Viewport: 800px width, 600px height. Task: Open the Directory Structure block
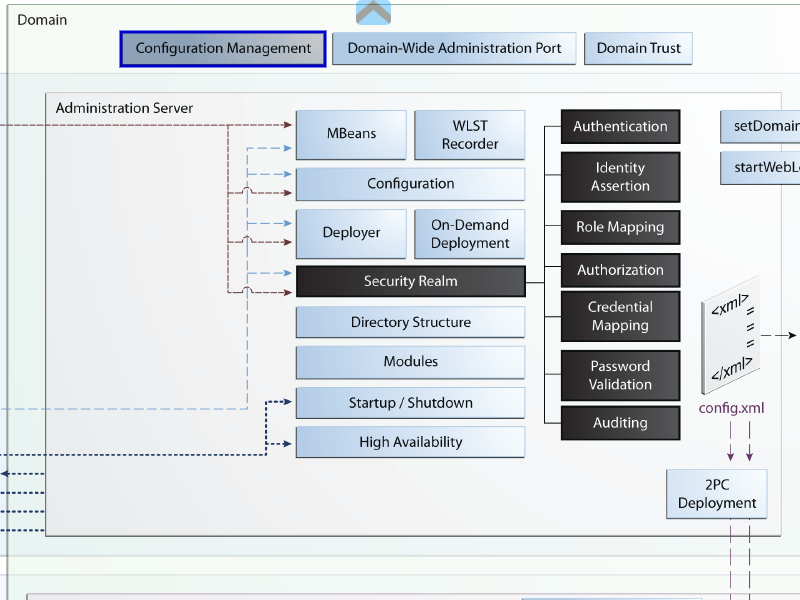point(411,322)
